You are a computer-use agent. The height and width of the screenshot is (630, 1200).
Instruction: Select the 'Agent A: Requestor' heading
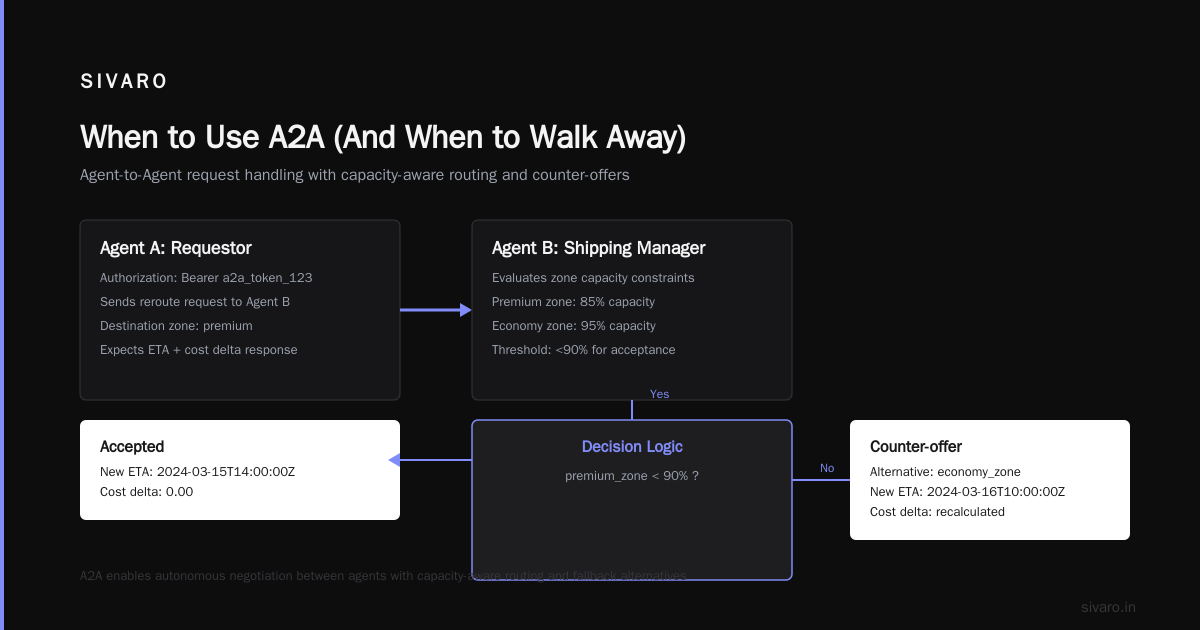pyautogui.click(x=176, y=248)
